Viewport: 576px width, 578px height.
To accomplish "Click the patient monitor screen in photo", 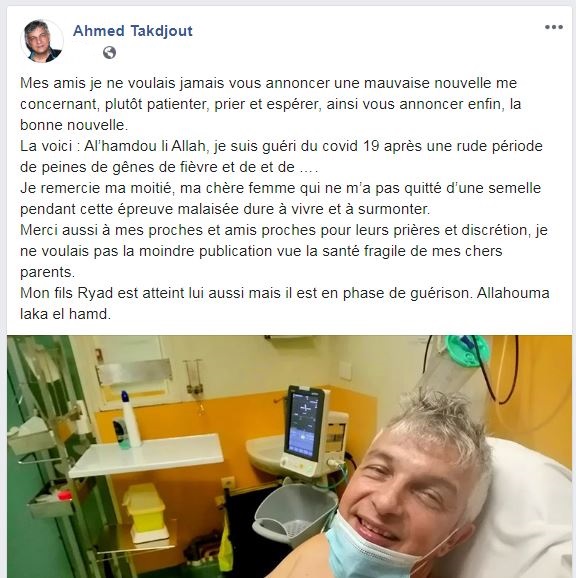I will click(x=304, y=424).
